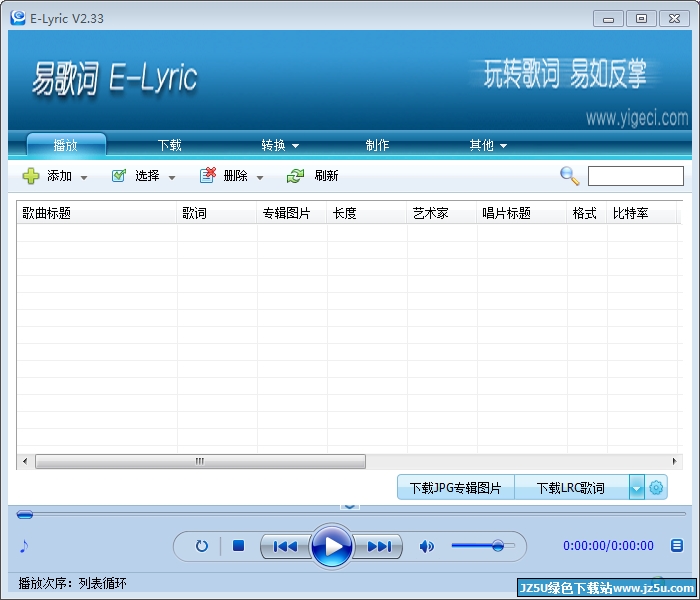Skip to the previous track
The image size is (700, 600).
click(x=285, y=546)
